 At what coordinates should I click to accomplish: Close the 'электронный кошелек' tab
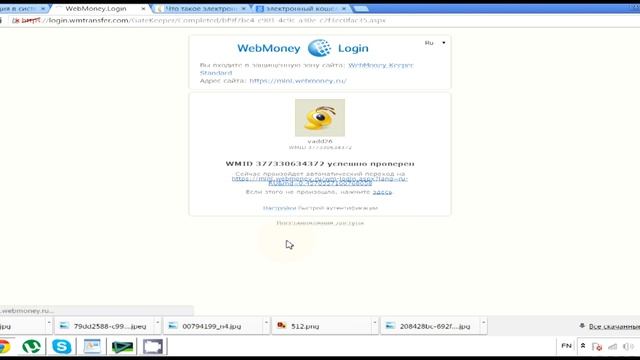[344, 9]
